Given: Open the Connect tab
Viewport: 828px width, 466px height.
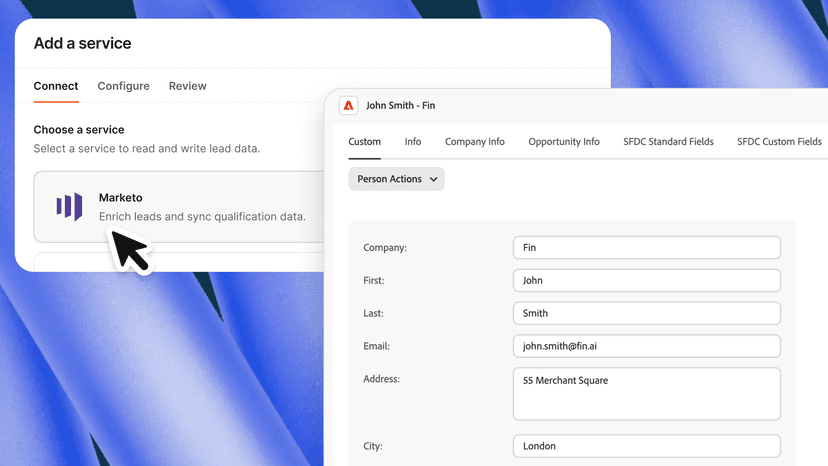Looking at the screenshot, I should tap(56, 86).
